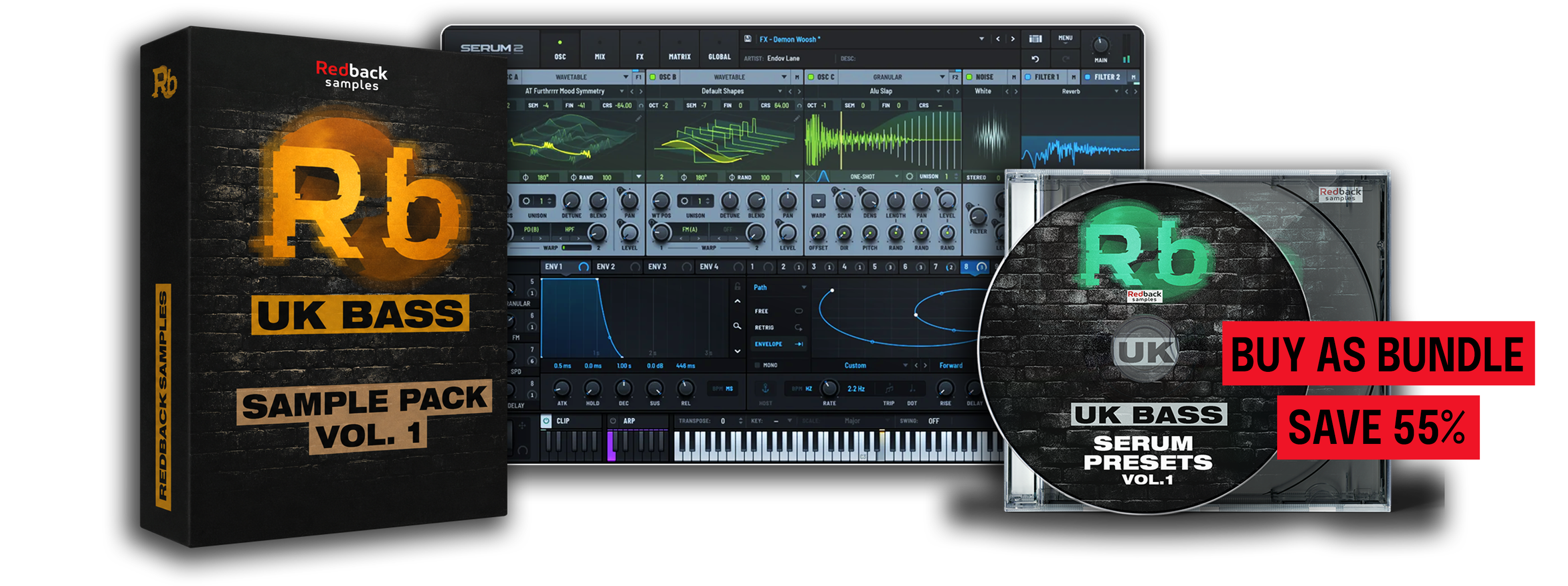Open the preset name dropdown arrow

coord(981,39)
